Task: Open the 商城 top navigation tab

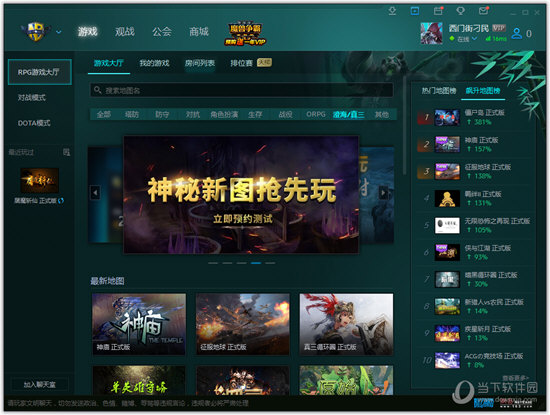Action: tap(199, 32)
